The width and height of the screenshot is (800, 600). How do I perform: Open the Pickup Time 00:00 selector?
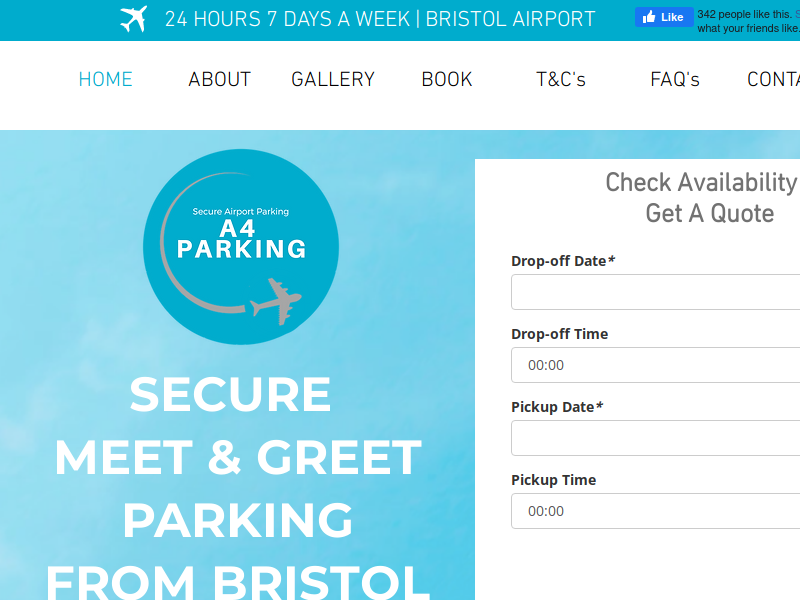(656, 511)
